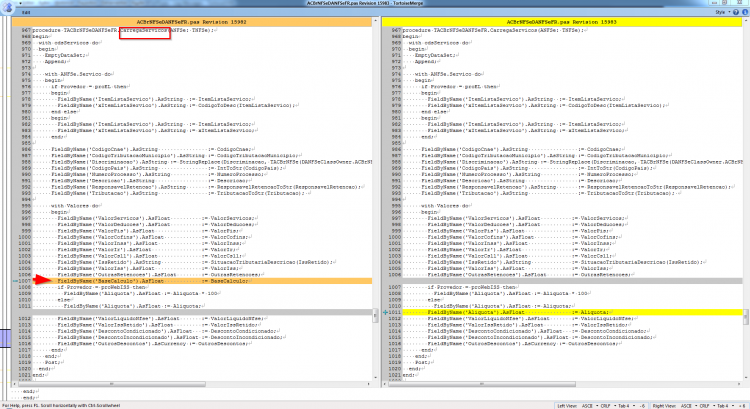Click the blue Help question mark icon
Viewport: 750px width, 409px height.
click(x=736, y=12)
